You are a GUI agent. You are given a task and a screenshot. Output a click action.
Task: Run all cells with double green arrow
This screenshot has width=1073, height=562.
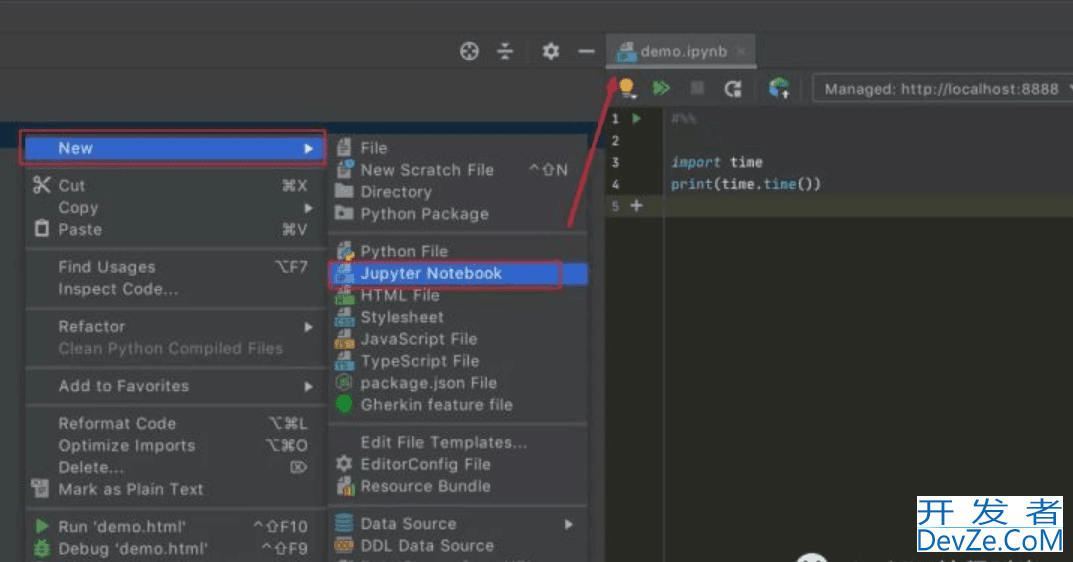pyautogui.click(x=661, y=88)
